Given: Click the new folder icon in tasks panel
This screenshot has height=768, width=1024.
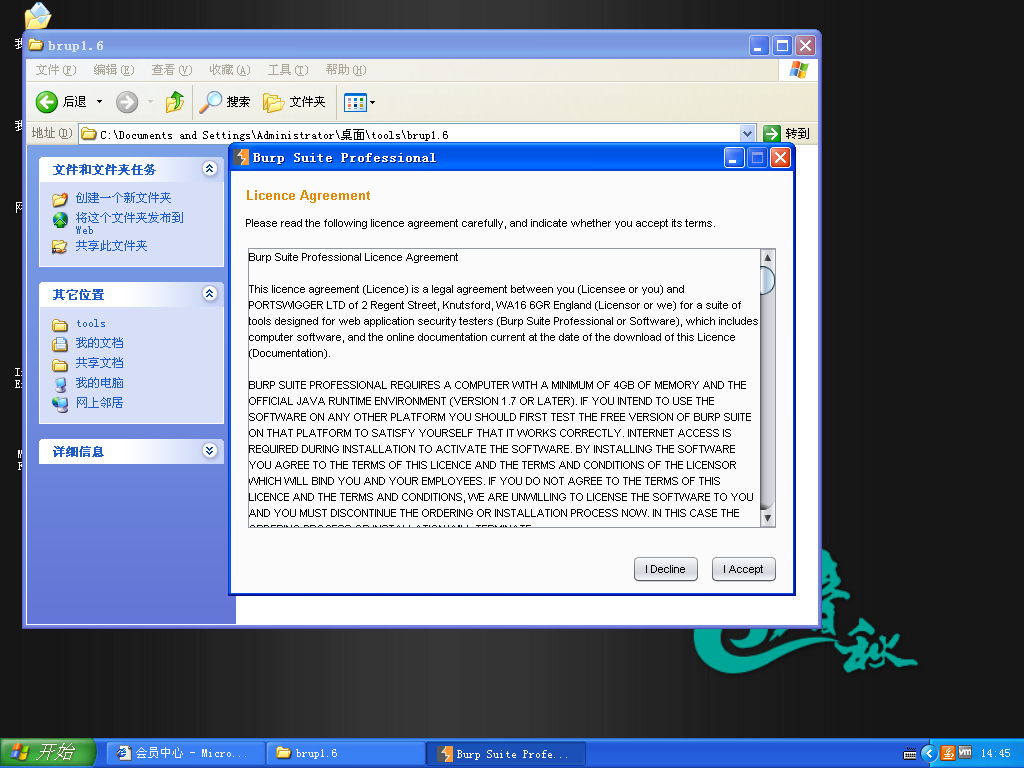Looking at the screenshot, I should 60,199.
